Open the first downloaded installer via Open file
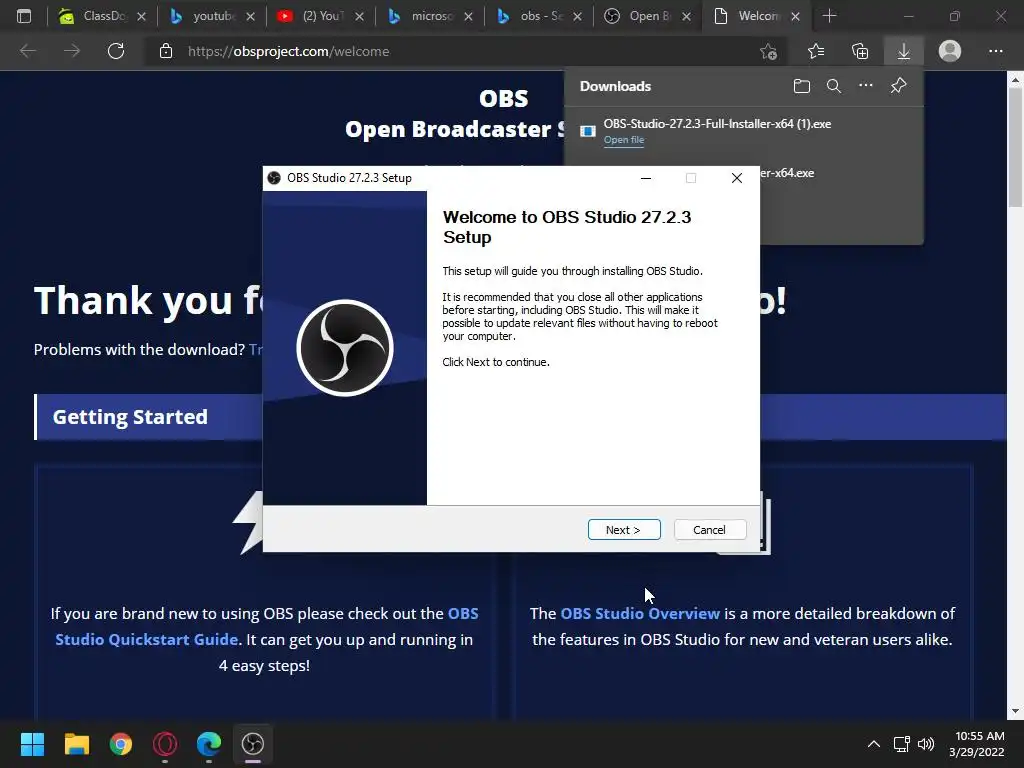The image size is (1024, 768). [x=624, y=140]
